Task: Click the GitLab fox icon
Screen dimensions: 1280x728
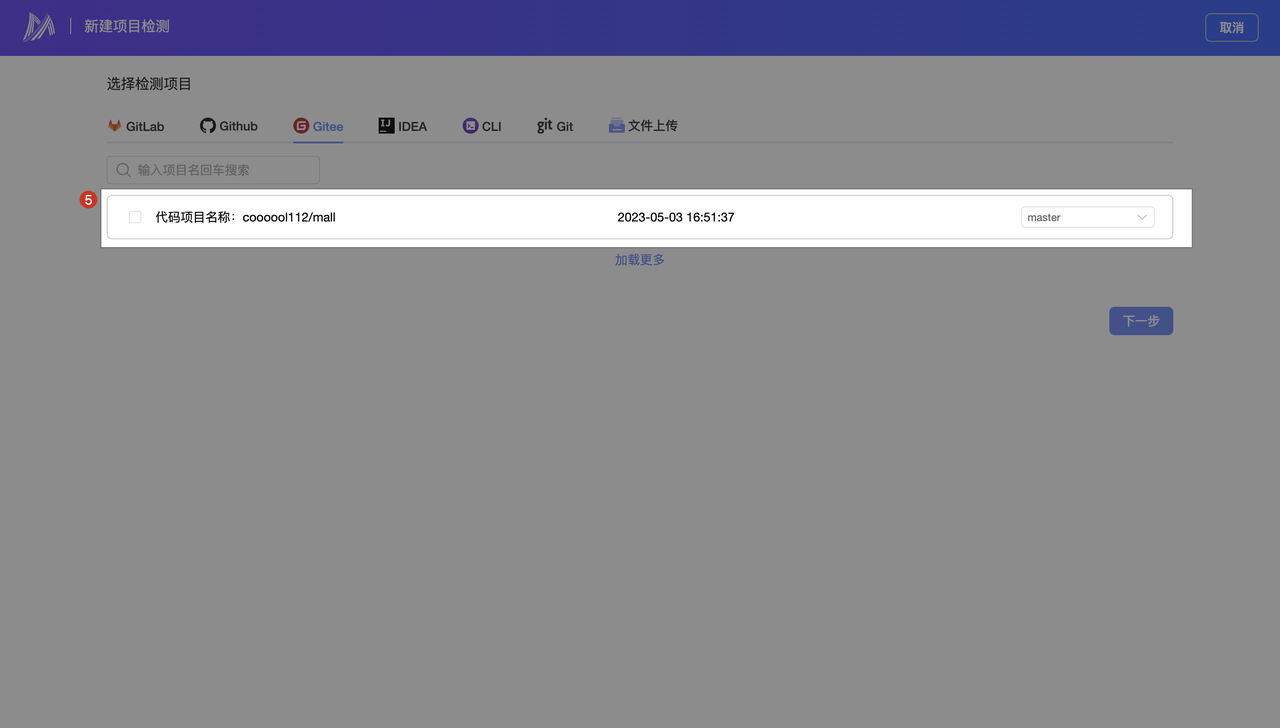Action: (x=115, y=126)
